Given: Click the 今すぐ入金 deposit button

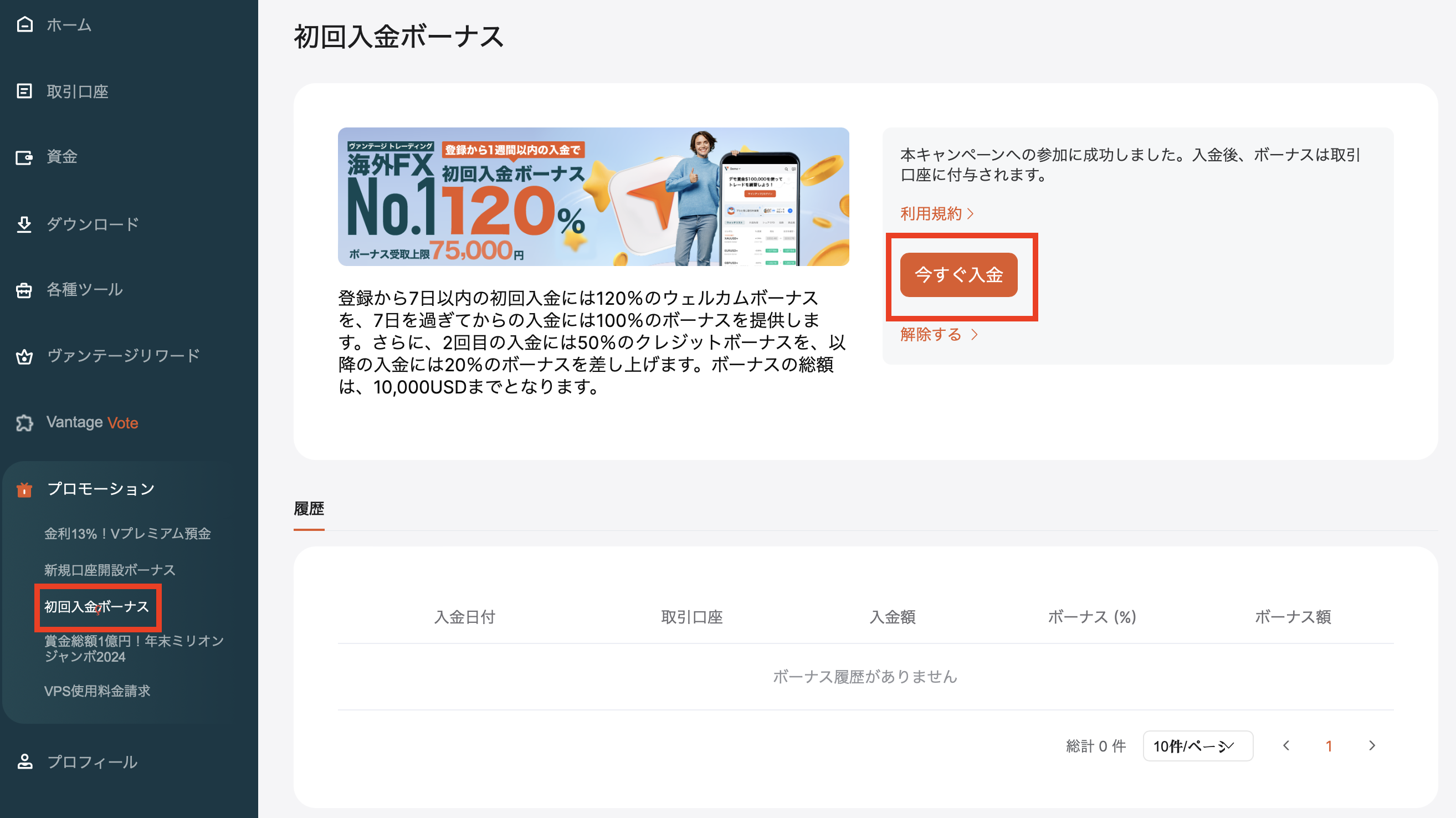Looking at the screenshot, I should point(958,275).
